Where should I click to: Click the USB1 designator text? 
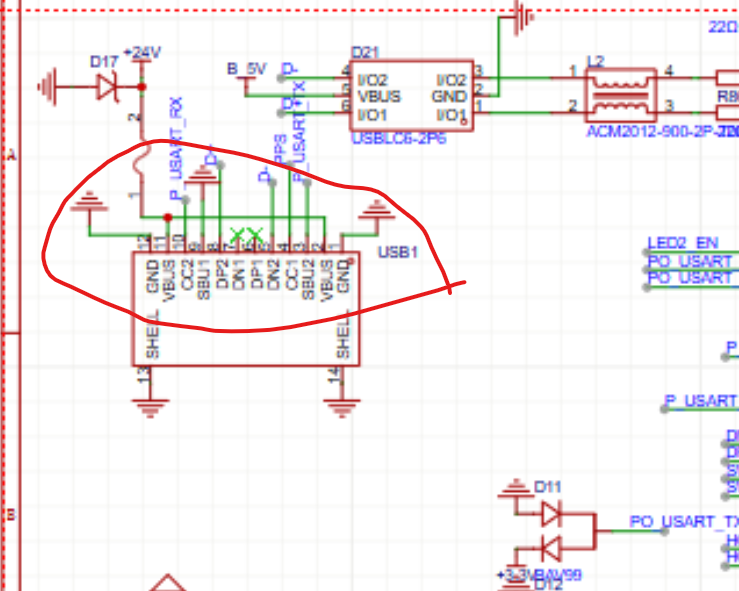point(396,253)
